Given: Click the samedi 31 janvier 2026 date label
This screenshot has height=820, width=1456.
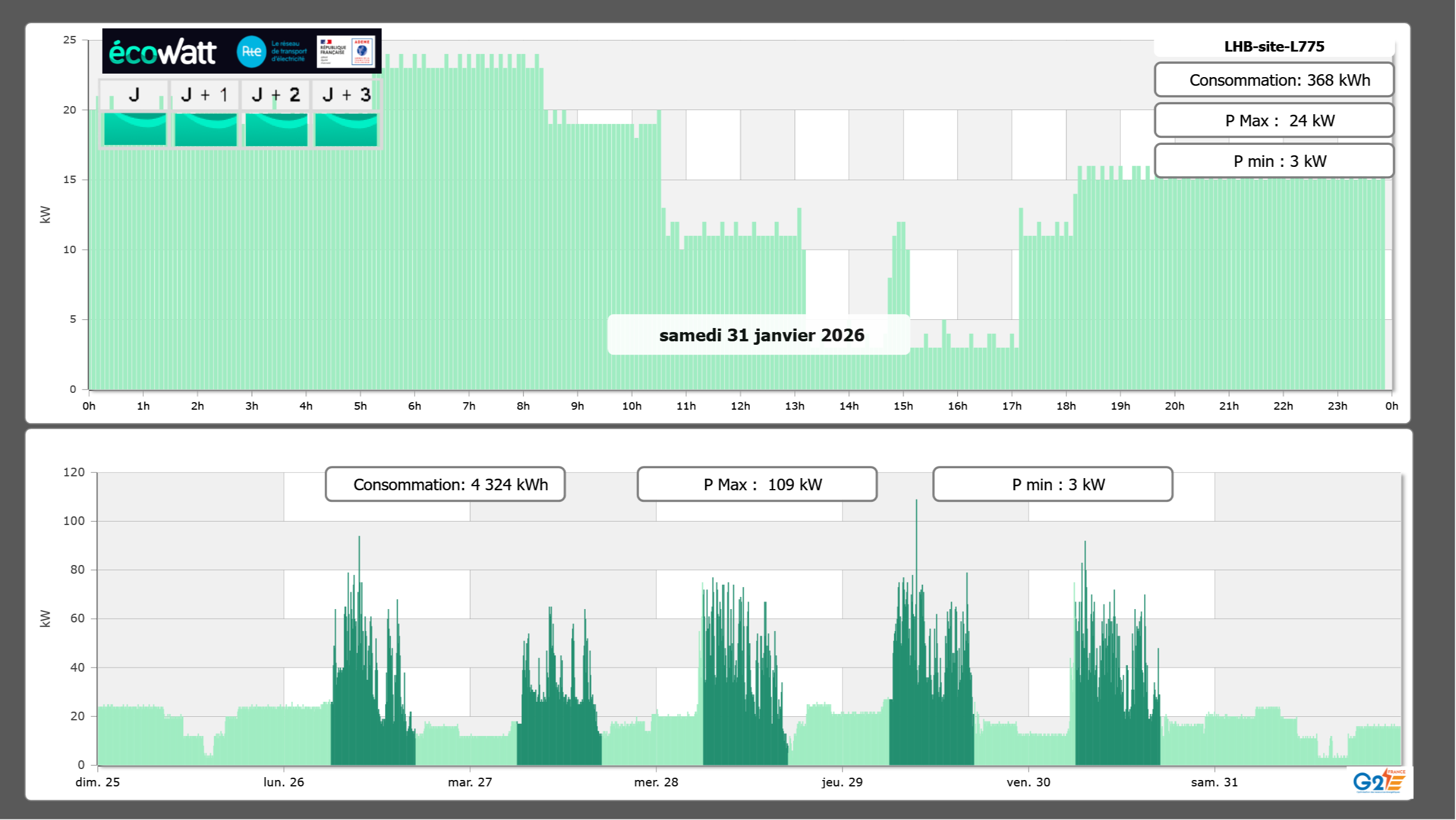Looking at the screenshot, I should [761, 335].
